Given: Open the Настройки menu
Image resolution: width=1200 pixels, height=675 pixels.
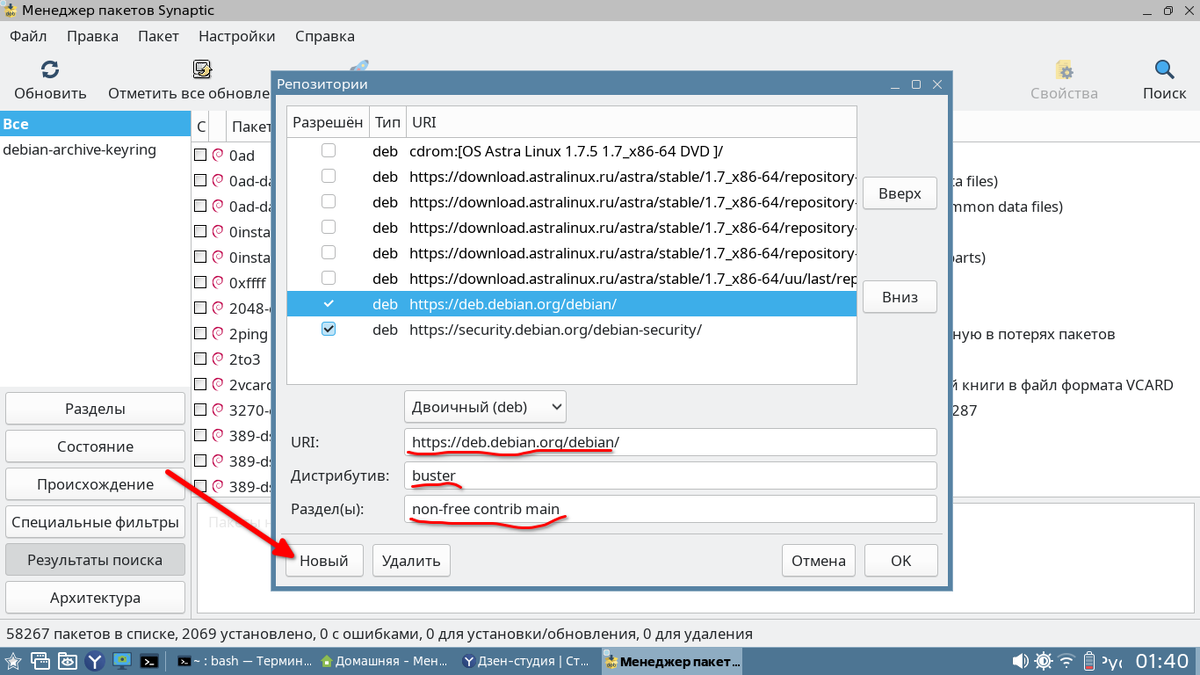Looking at the screenshot, I should click(x=237, y=36).
